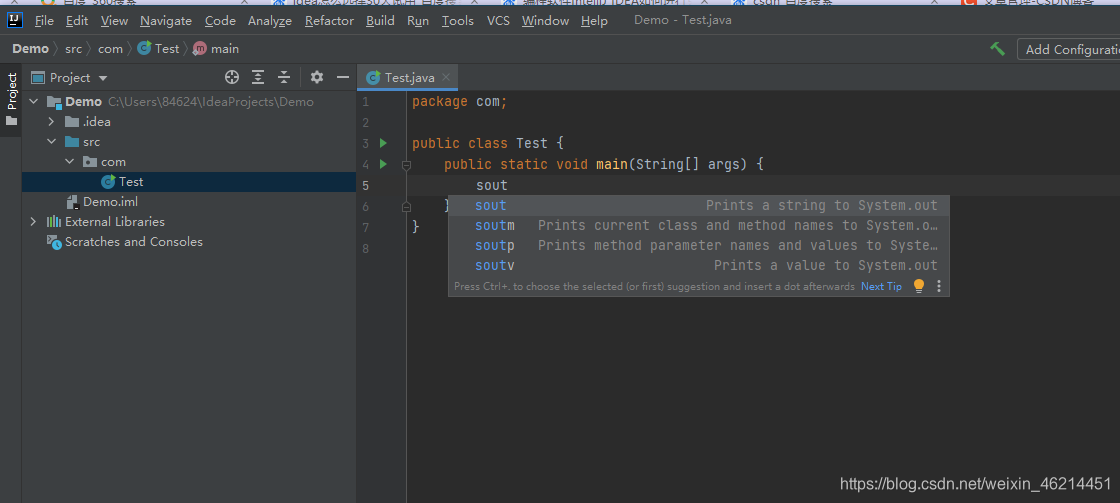The width and height of the screenshot is (1120, 503).
Task: Click src in the breadcrumb bar
Action: [x=74, y=49]
